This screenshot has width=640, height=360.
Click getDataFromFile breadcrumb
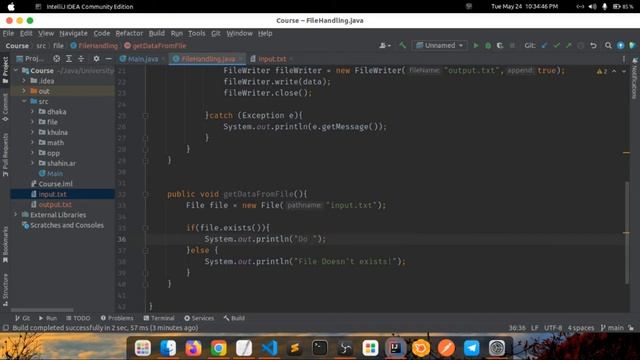(x=156, y=46)
